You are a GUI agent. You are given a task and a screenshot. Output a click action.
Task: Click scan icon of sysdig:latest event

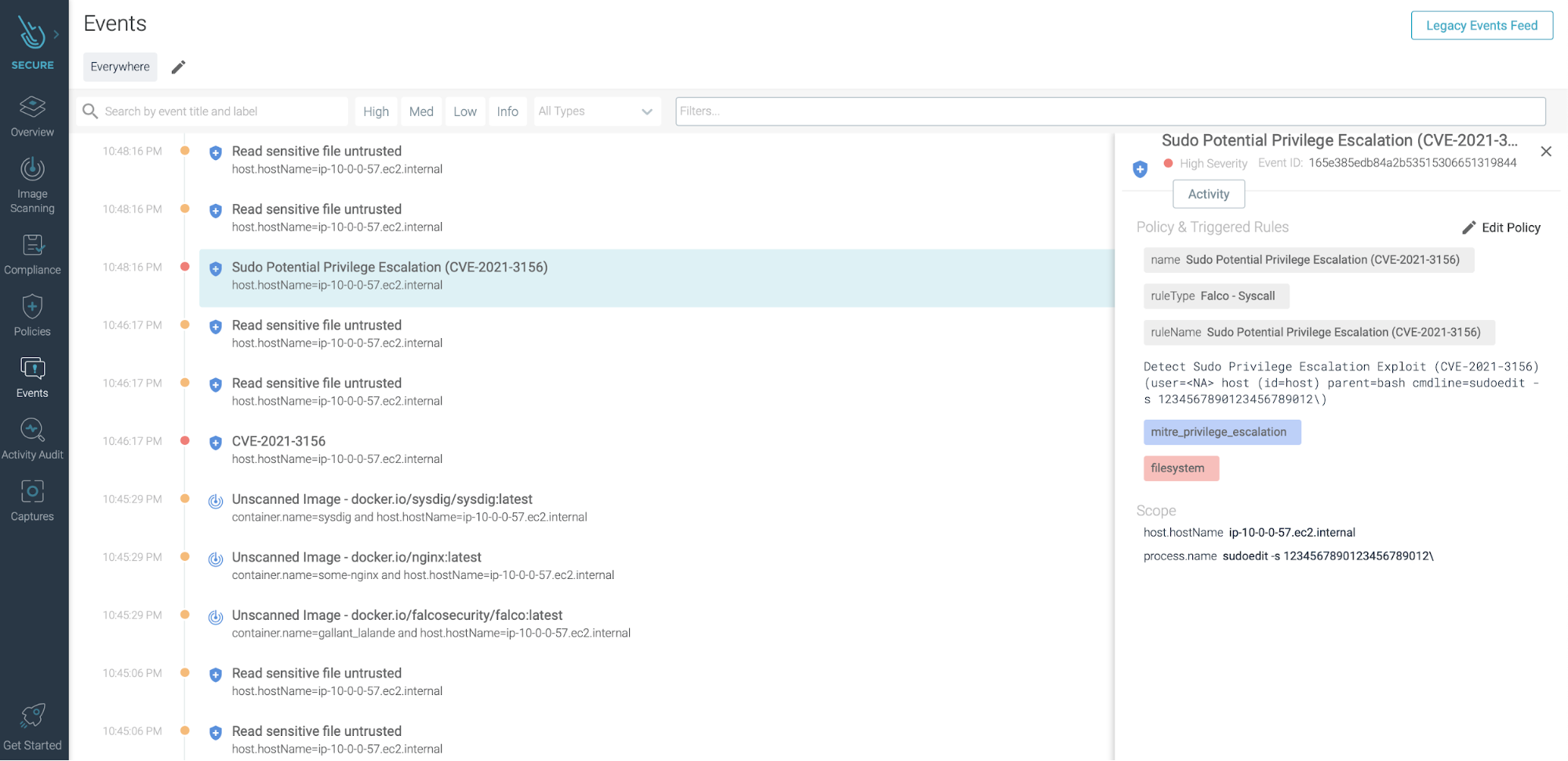point(216,501)
